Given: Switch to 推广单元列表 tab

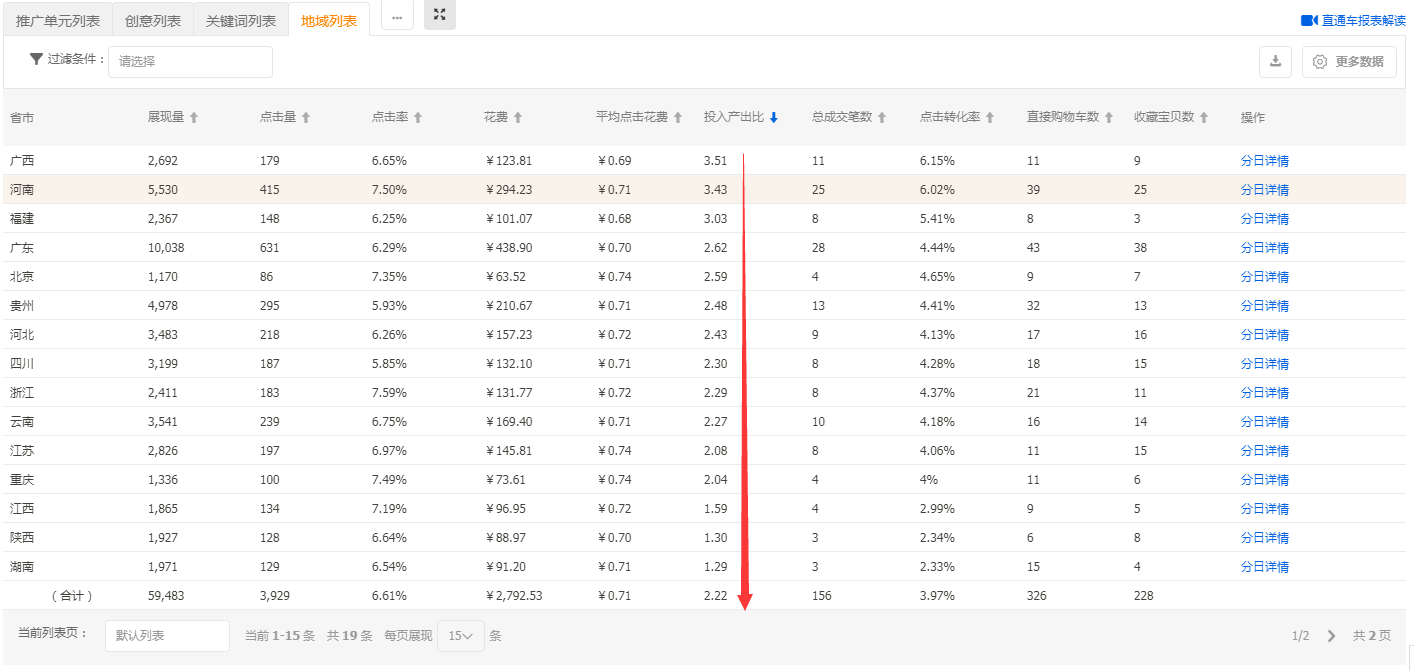Looking at the screenshot, I should tap(58, 21).
